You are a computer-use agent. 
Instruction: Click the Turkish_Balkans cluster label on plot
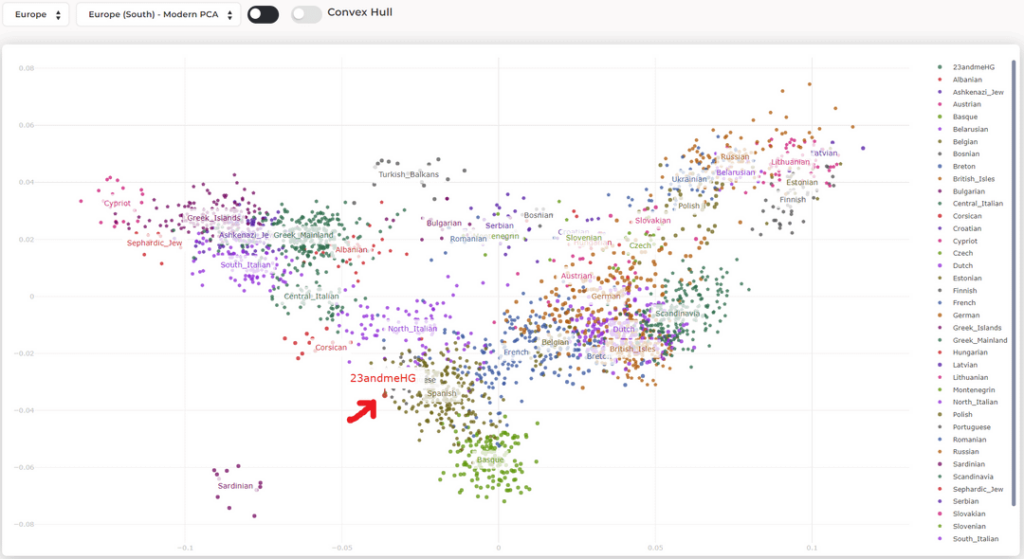(409, 174)
